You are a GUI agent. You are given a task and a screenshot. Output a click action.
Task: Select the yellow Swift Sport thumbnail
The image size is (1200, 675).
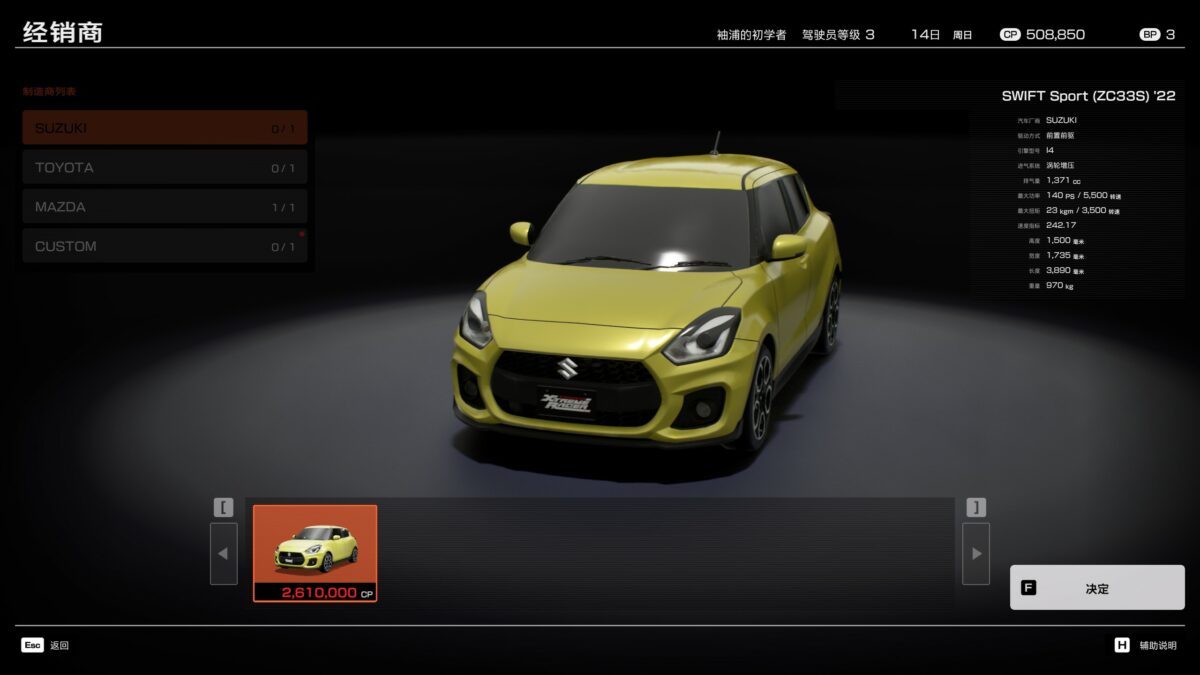[315, 553]
